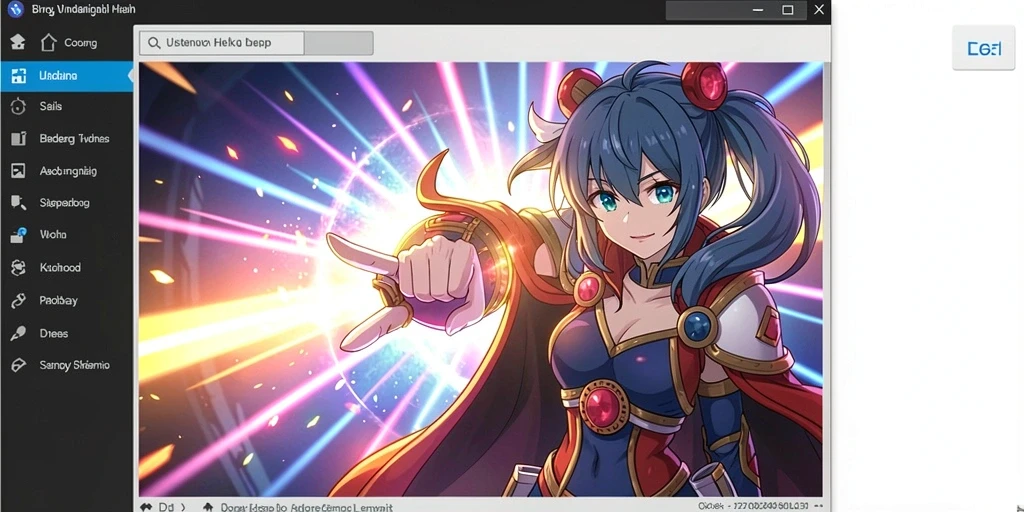The height and width of the screenshot is (512, 1024).
Task: Click the Cooing home icon in sidebar
Action: tap(49, 43)
